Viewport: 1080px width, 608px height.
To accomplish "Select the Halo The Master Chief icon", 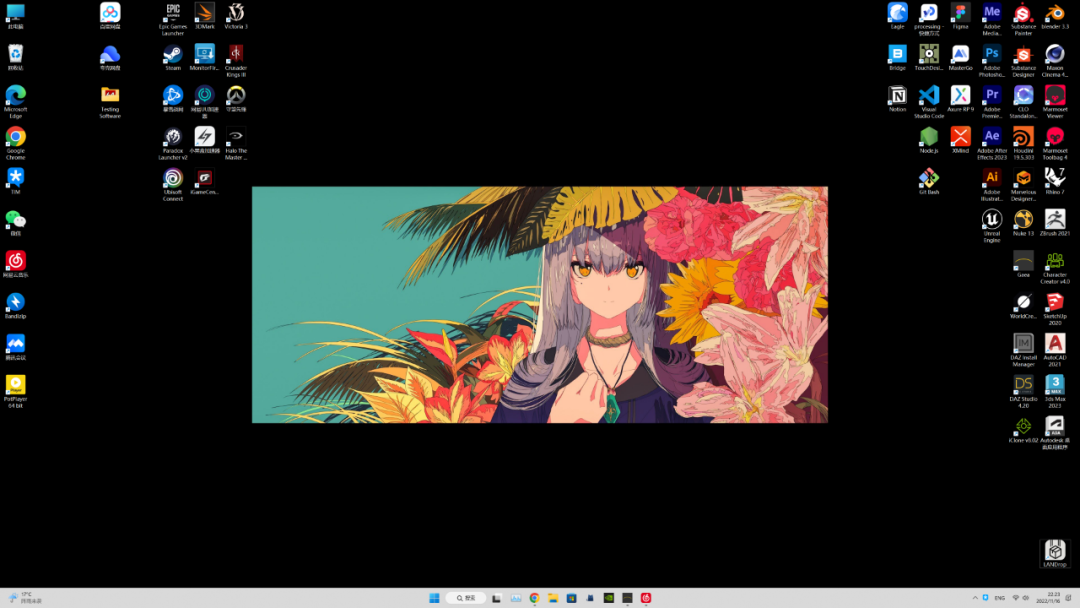I will pos(236,143).
